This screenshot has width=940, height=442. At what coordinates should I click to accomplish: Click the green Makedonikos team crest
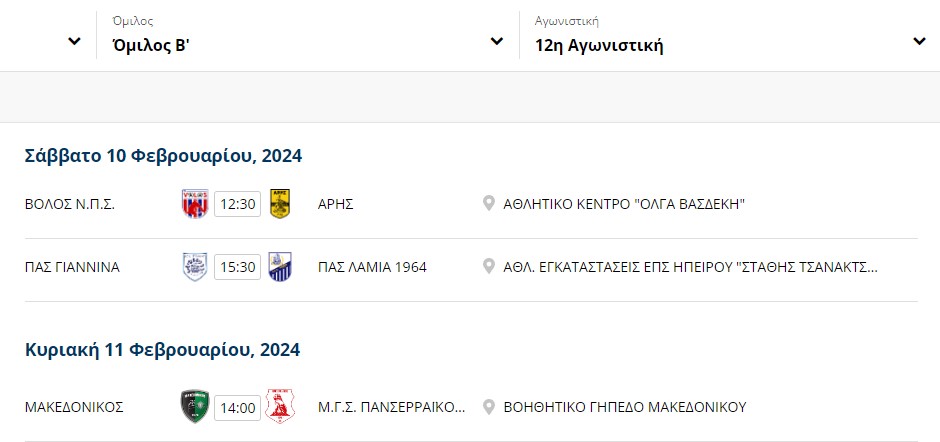coord(195,407)
